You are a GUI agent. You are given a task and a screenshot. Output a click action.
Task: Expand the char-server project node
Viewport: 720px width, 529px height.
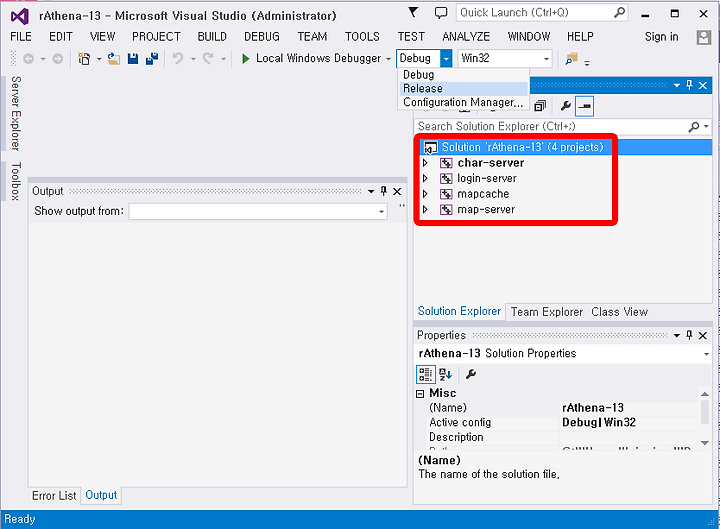[x=425, y=163]
